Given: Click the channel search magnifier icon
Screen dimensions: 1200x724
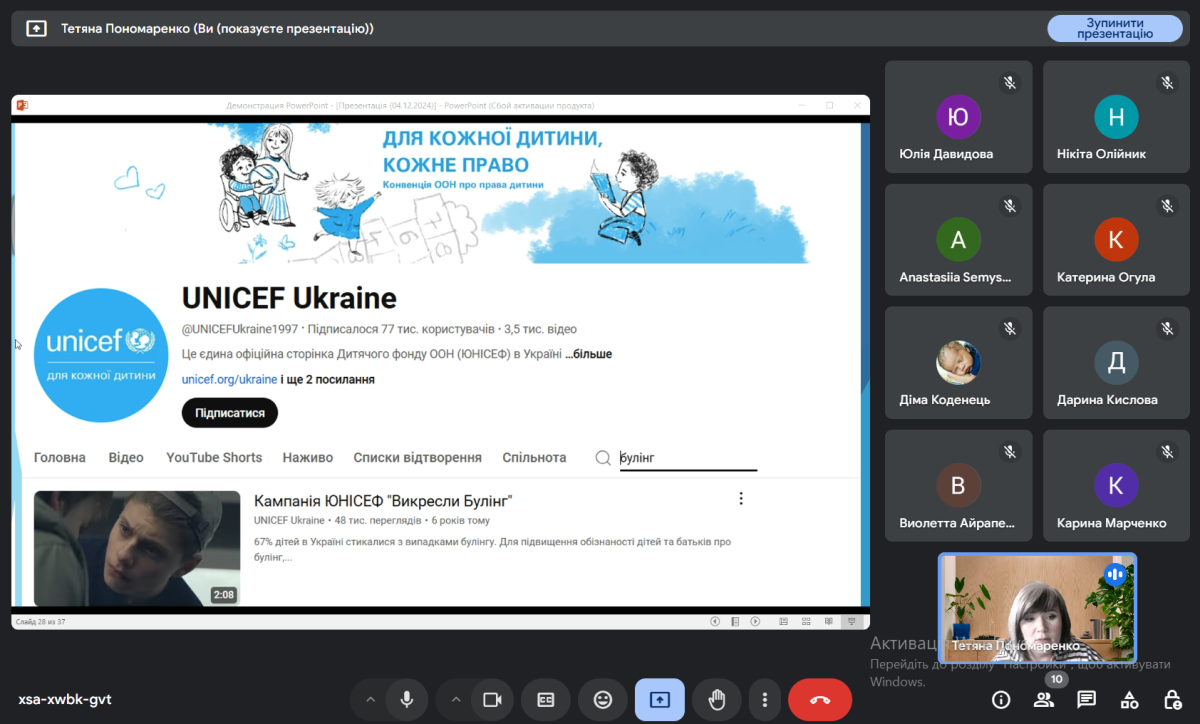Looking at the screenshot, I should pyautogui.click(x=603, y=458).
